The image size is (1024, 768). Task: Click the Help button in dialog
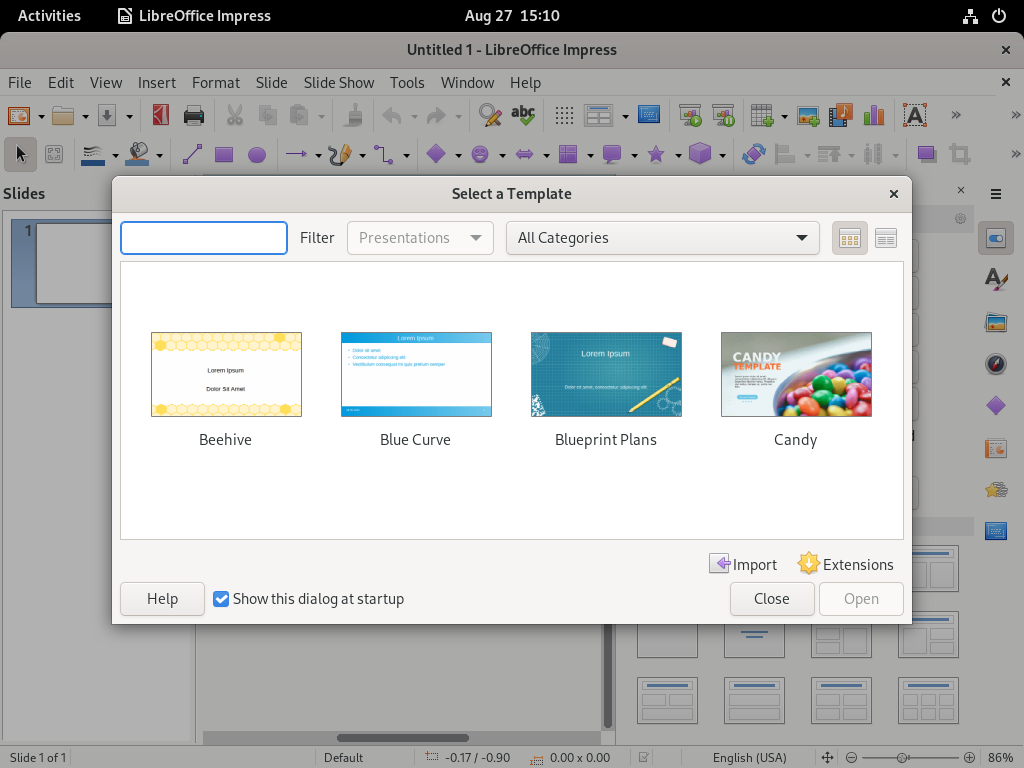coord(162,599)
